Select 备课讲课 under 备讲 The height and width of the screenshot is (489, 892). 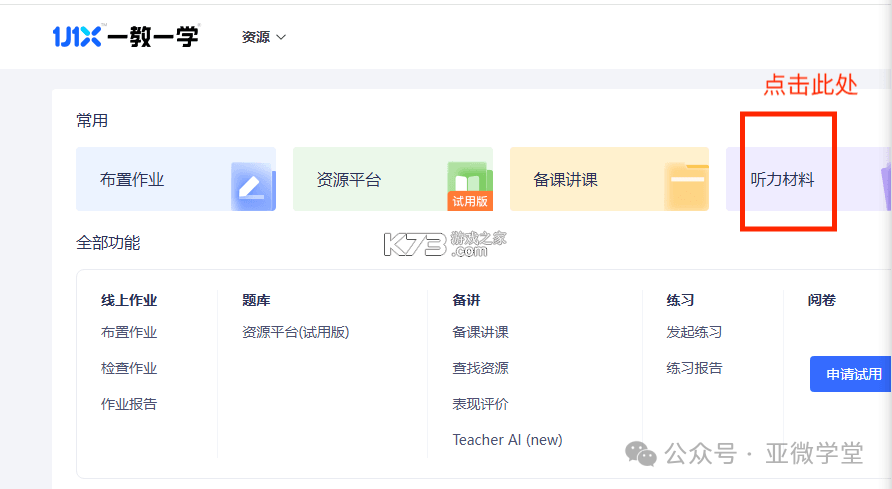pos(480,332)
